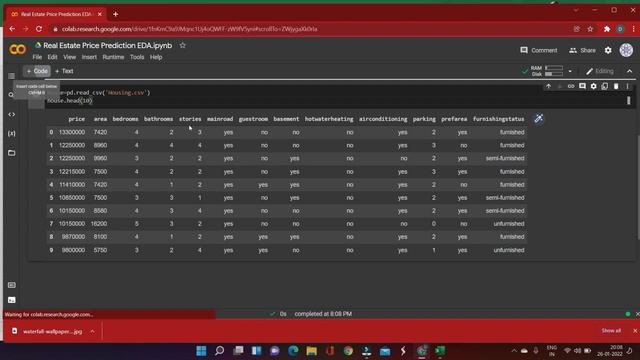Mirror cell in tab icon

(604, 86)
